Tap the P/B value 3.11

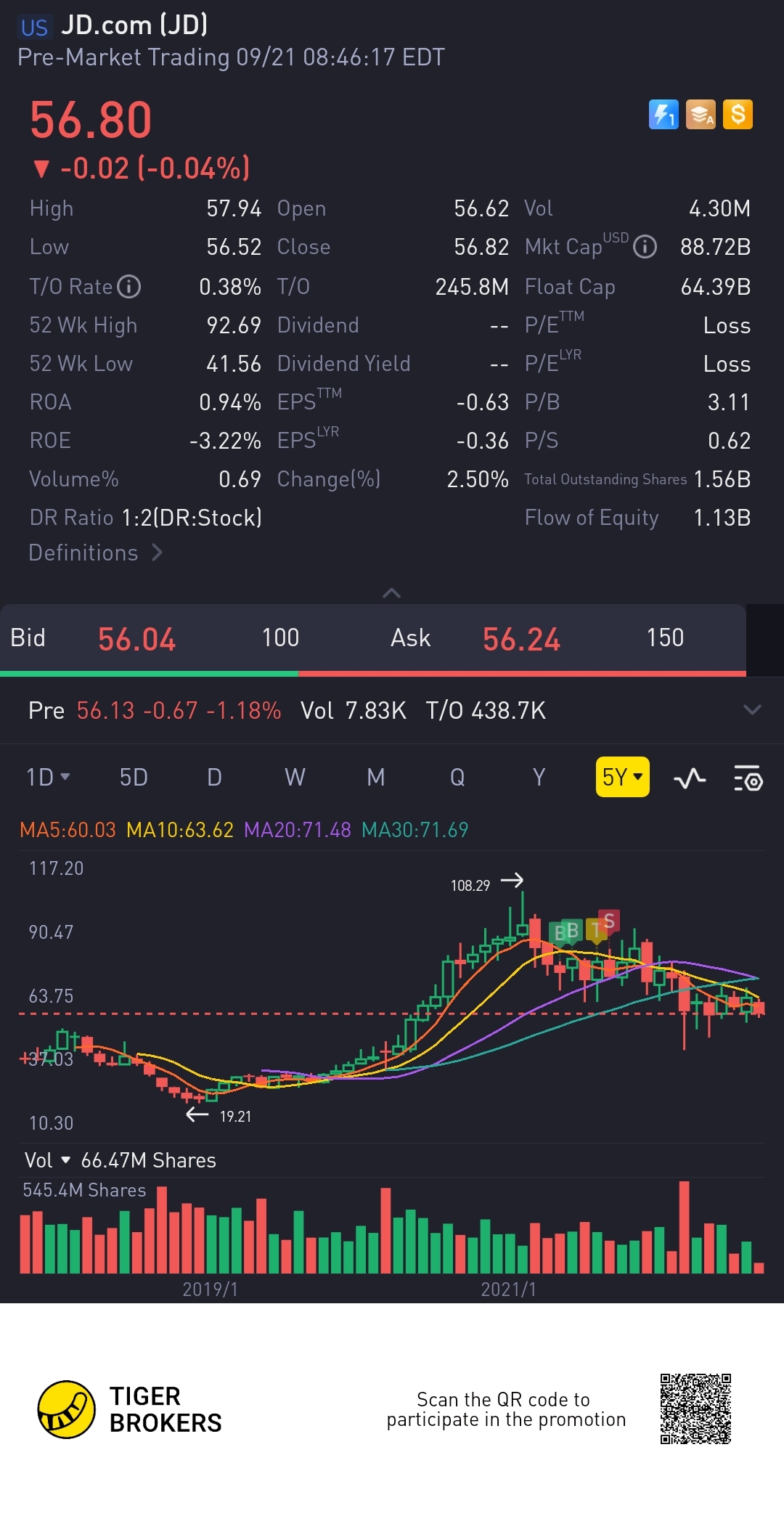pyautogui.click(x=729, y=402)
